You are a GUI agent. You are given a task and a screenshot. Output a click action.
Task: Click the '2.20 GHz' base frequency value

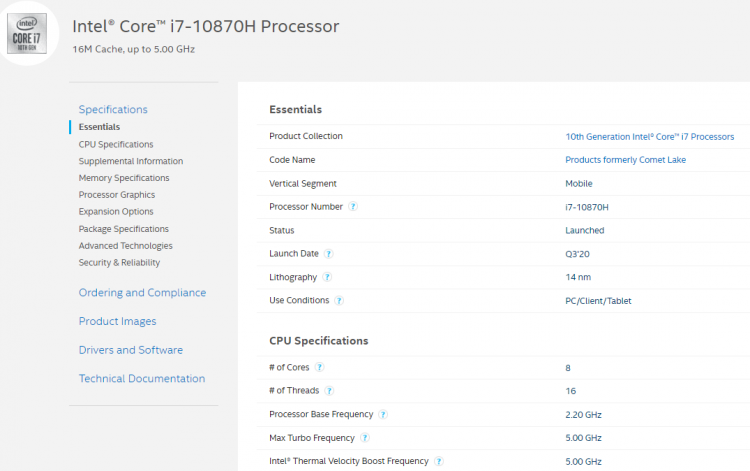(583, 415)
